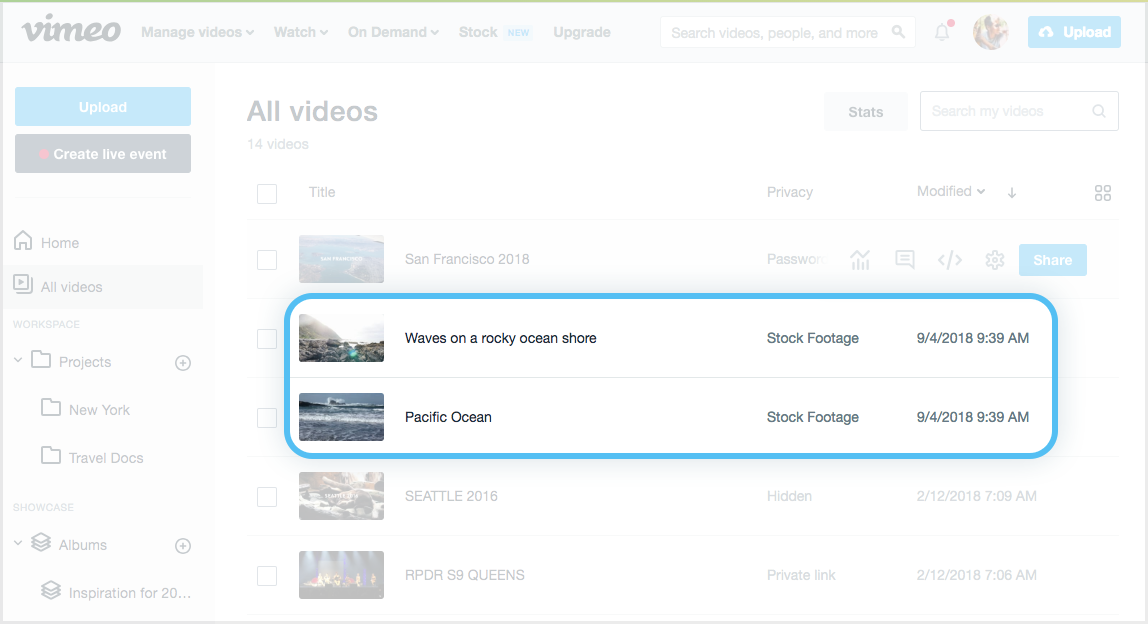Add a new project with plus icon

183,363
